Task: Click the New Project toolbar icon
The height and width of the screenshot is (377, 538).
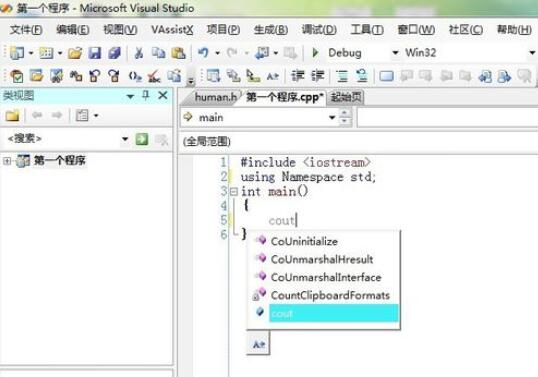Action: [x=17, y=53]
